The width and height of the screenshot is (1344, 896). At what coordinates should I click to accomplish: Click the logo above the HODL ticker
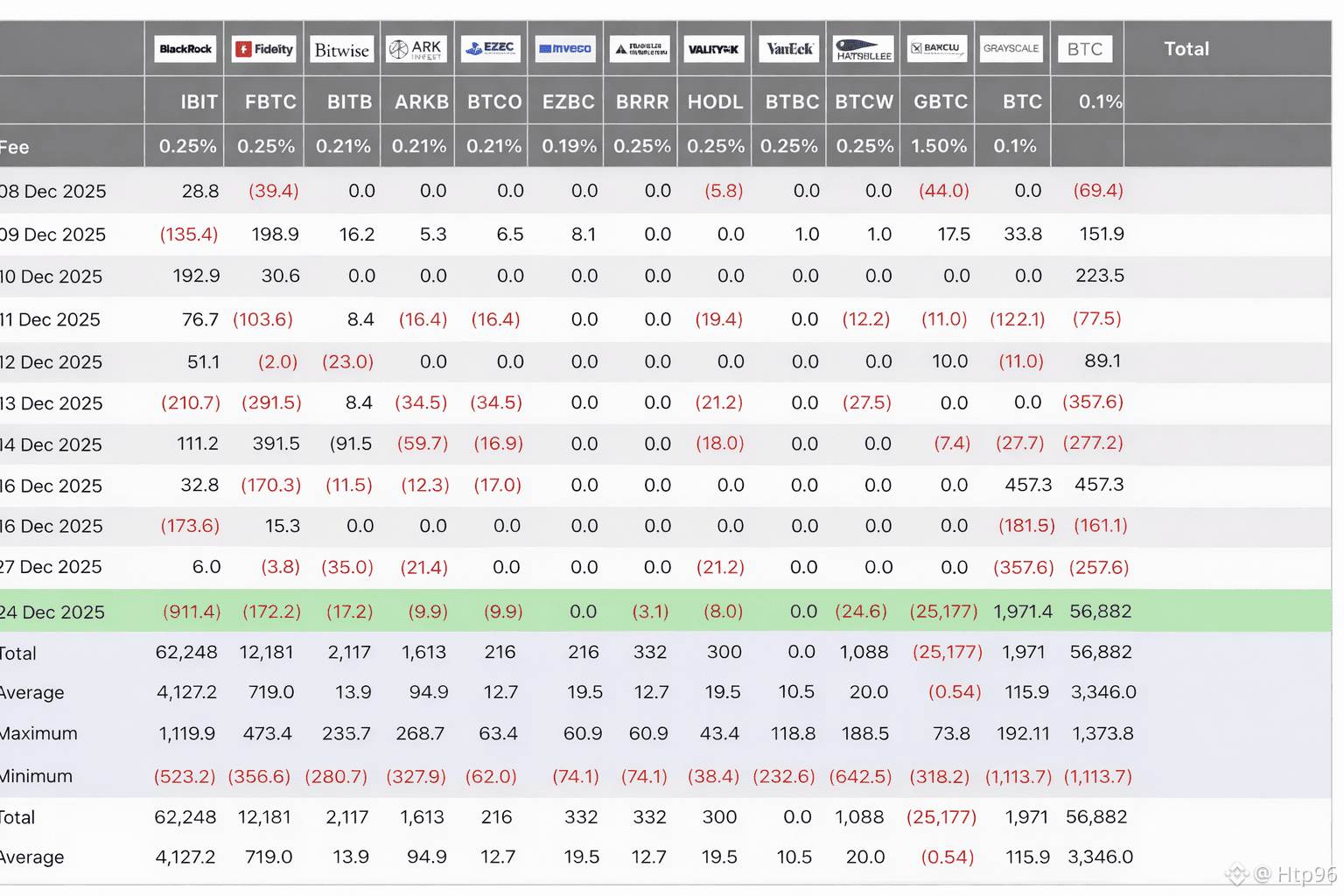coord(714,49)
